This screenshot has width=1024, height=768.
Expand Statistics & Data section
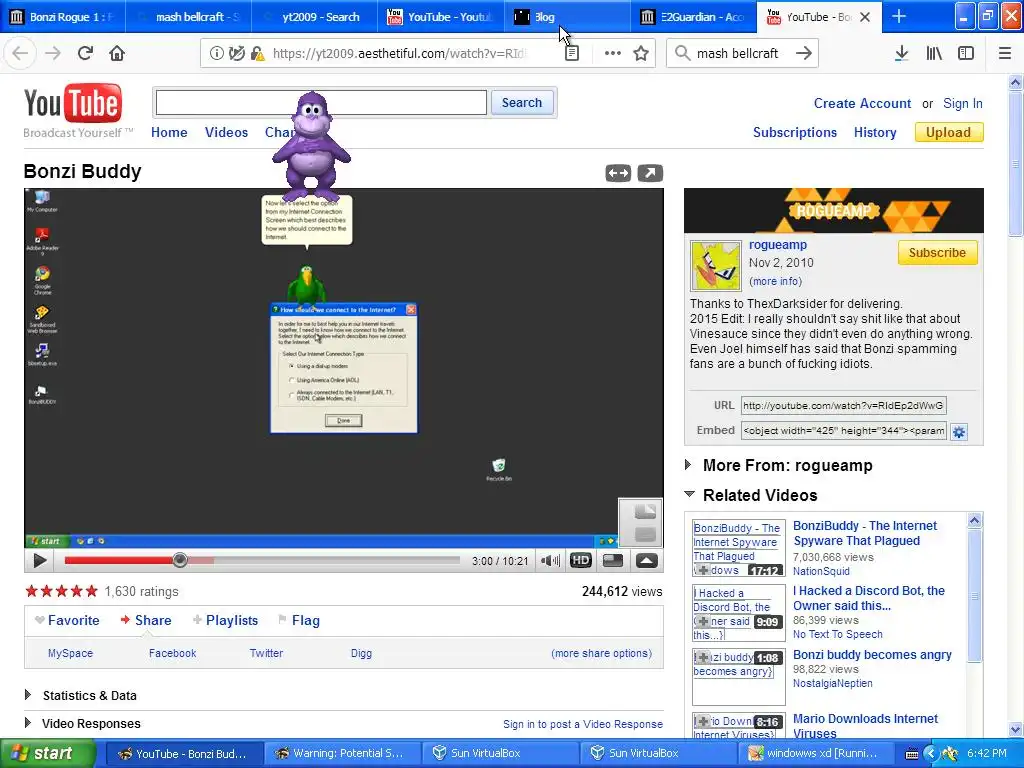click(27, 695)
